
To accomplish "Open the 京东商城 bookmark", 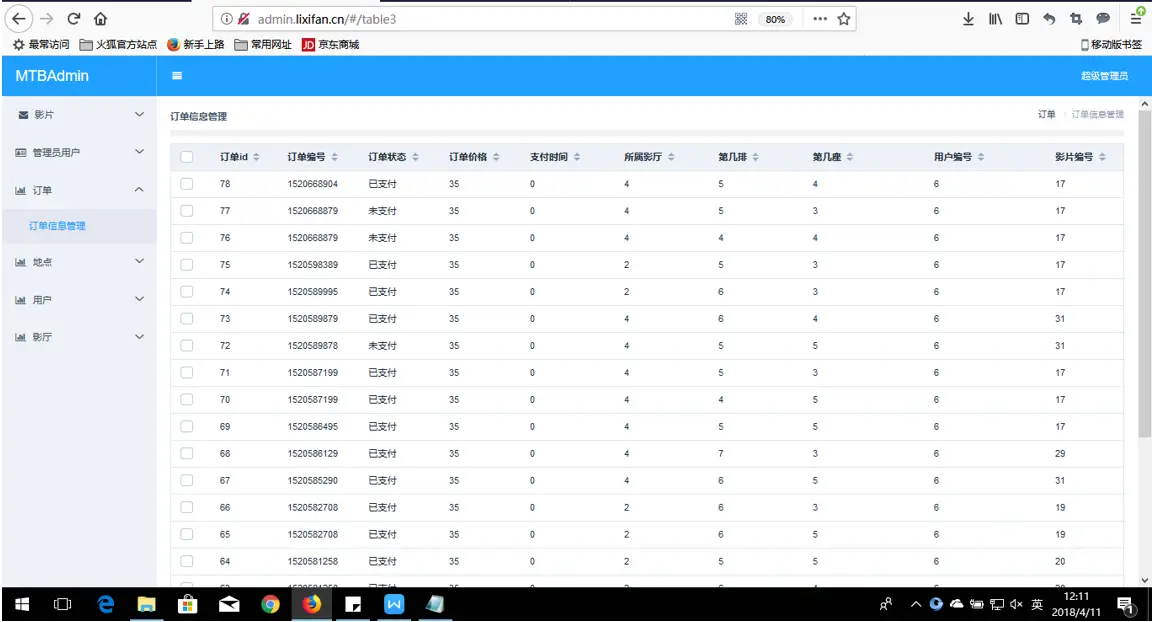I will click(x=331, y=44).
